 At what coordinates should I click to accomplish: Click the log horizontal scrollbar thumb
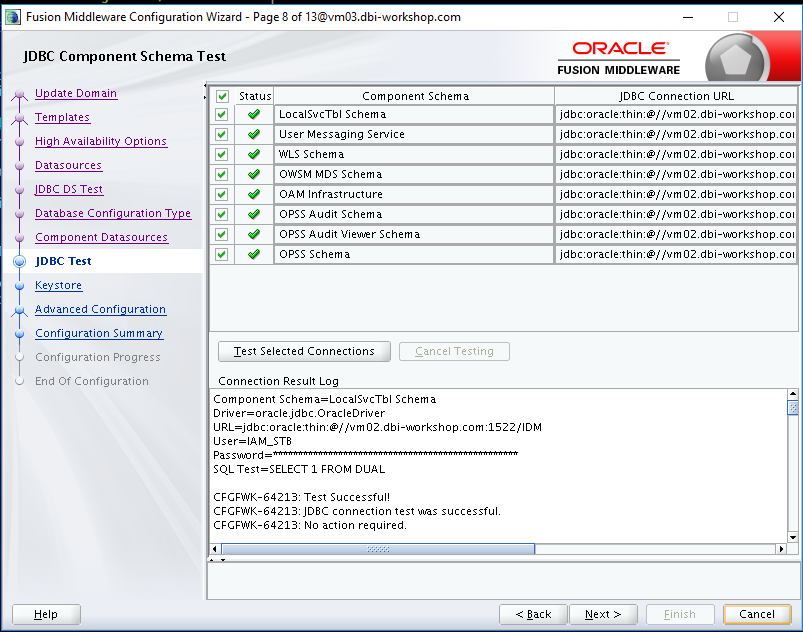point(378,549)
